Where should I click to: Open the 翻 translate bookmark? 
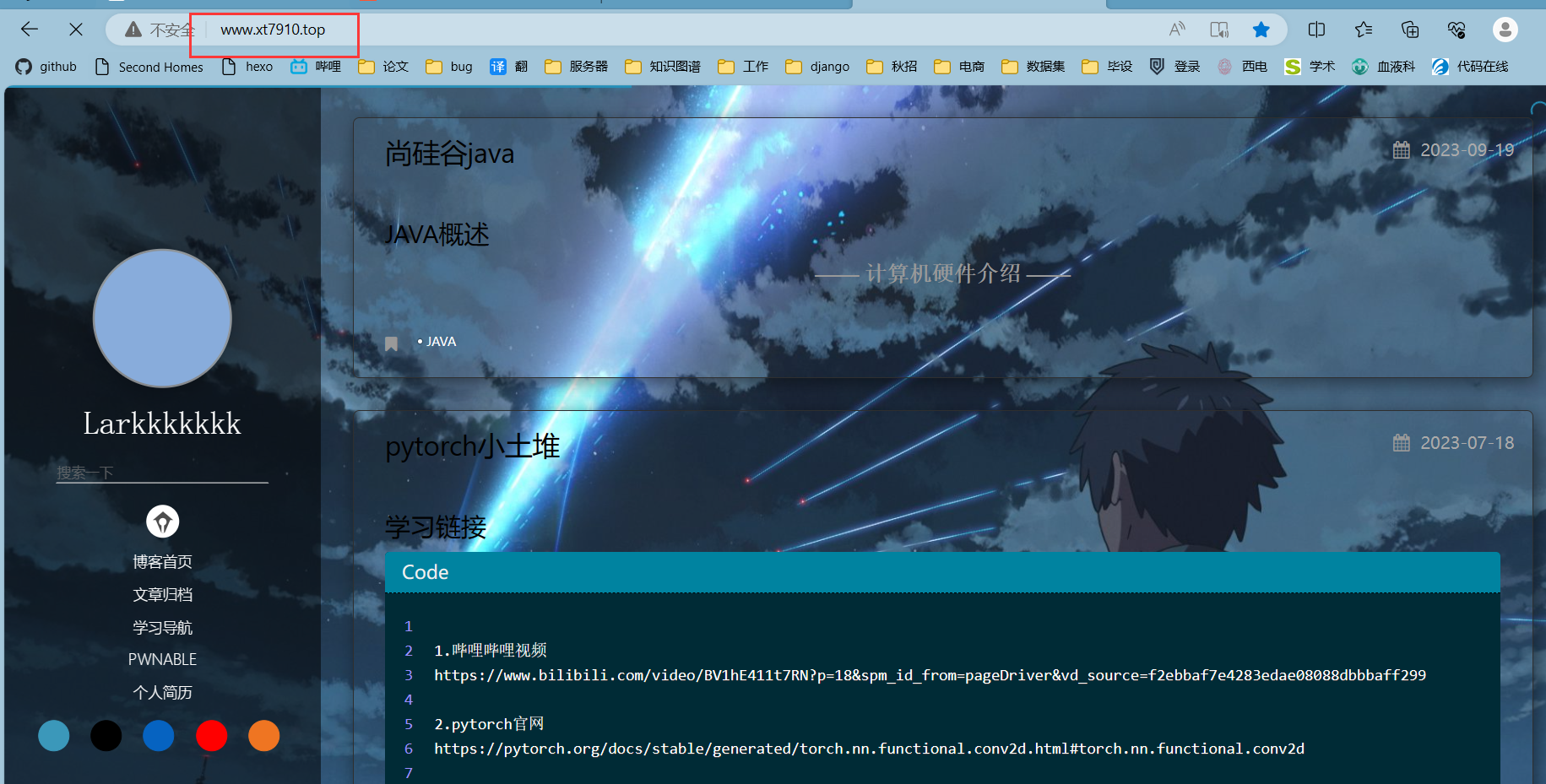tap(509, 67)
